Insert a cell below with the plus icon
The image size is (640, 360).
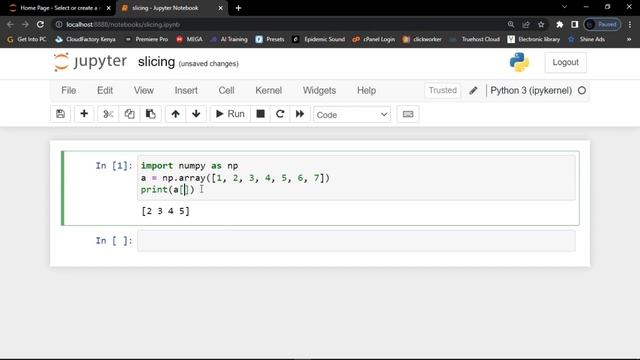tap(84, 114)
